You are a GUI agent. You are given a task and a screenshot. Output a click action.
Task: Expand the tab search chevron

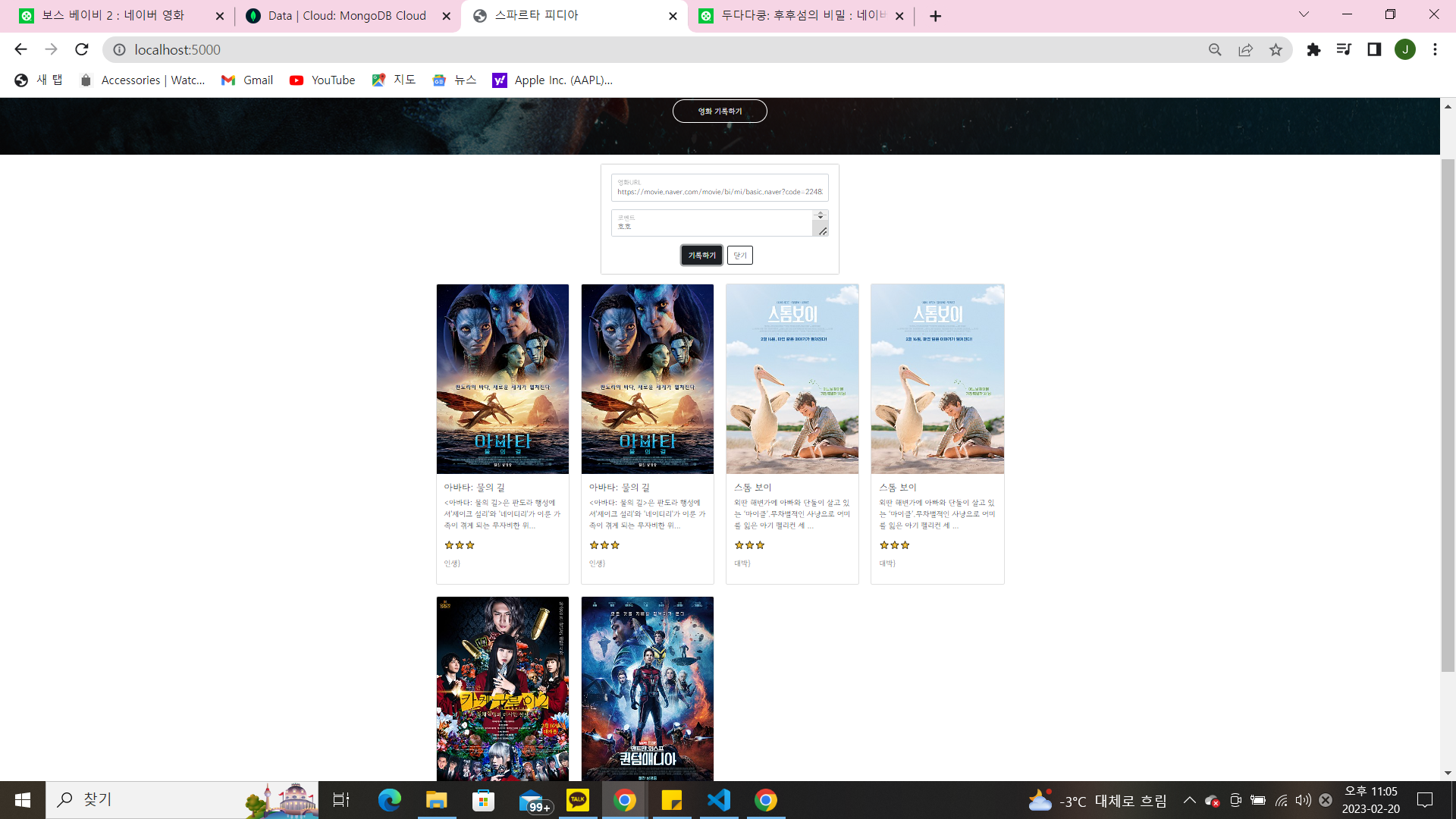click(x=1304, y=14)
